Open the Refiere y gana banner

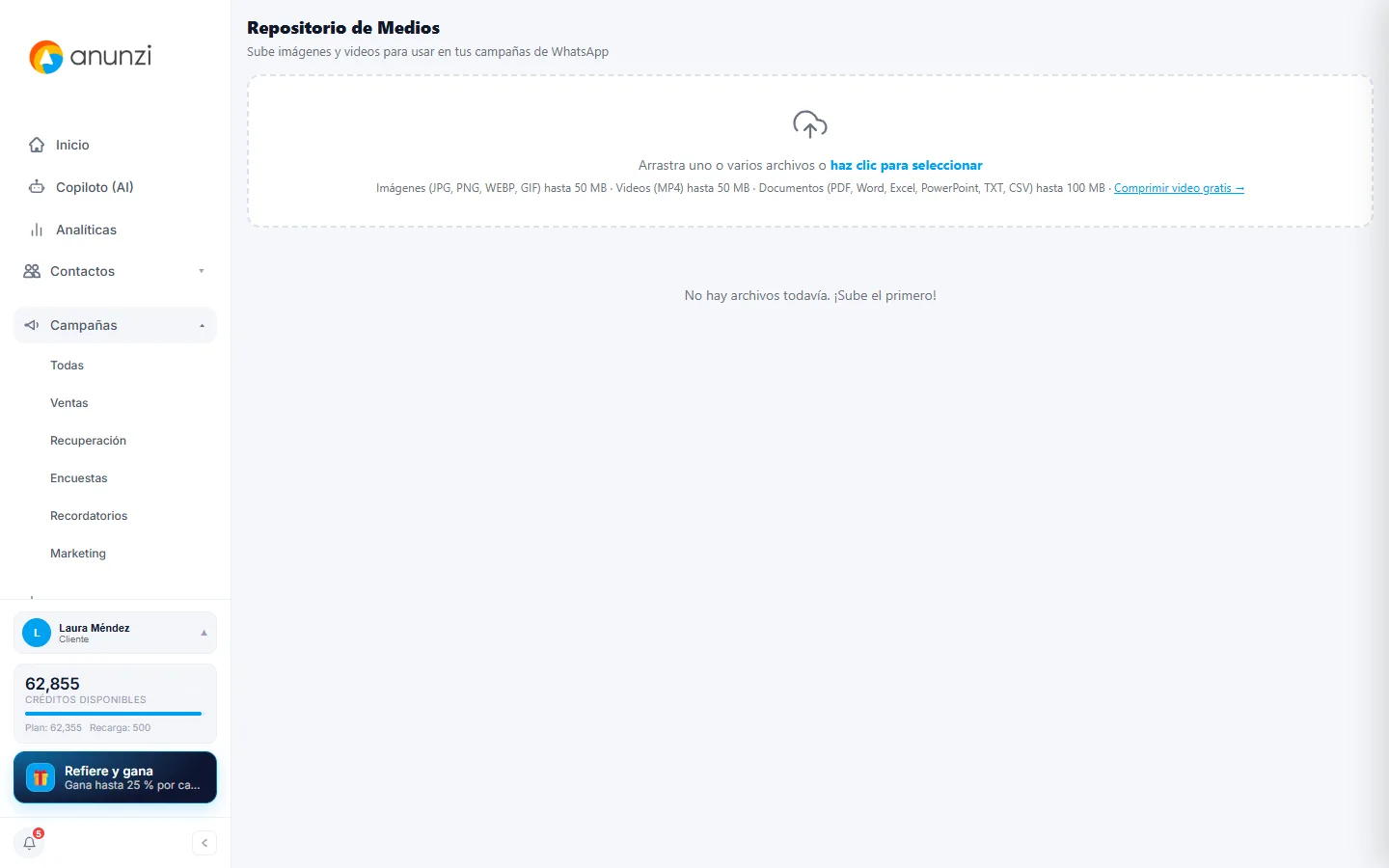[116, 777]
